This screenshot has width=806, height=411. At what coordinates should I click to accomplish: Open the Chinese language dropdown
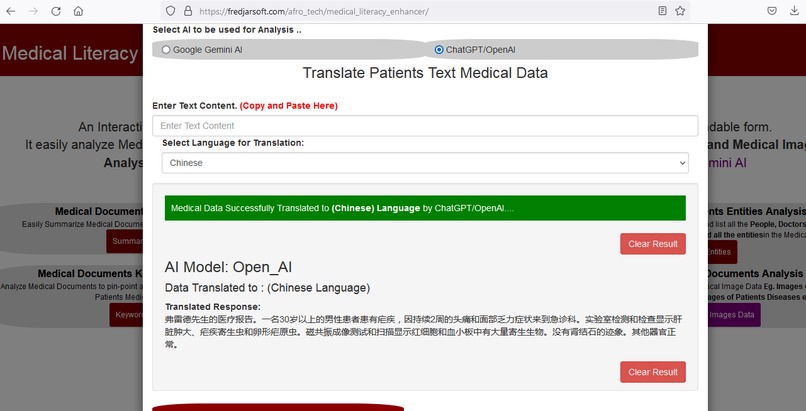(425, 163)
